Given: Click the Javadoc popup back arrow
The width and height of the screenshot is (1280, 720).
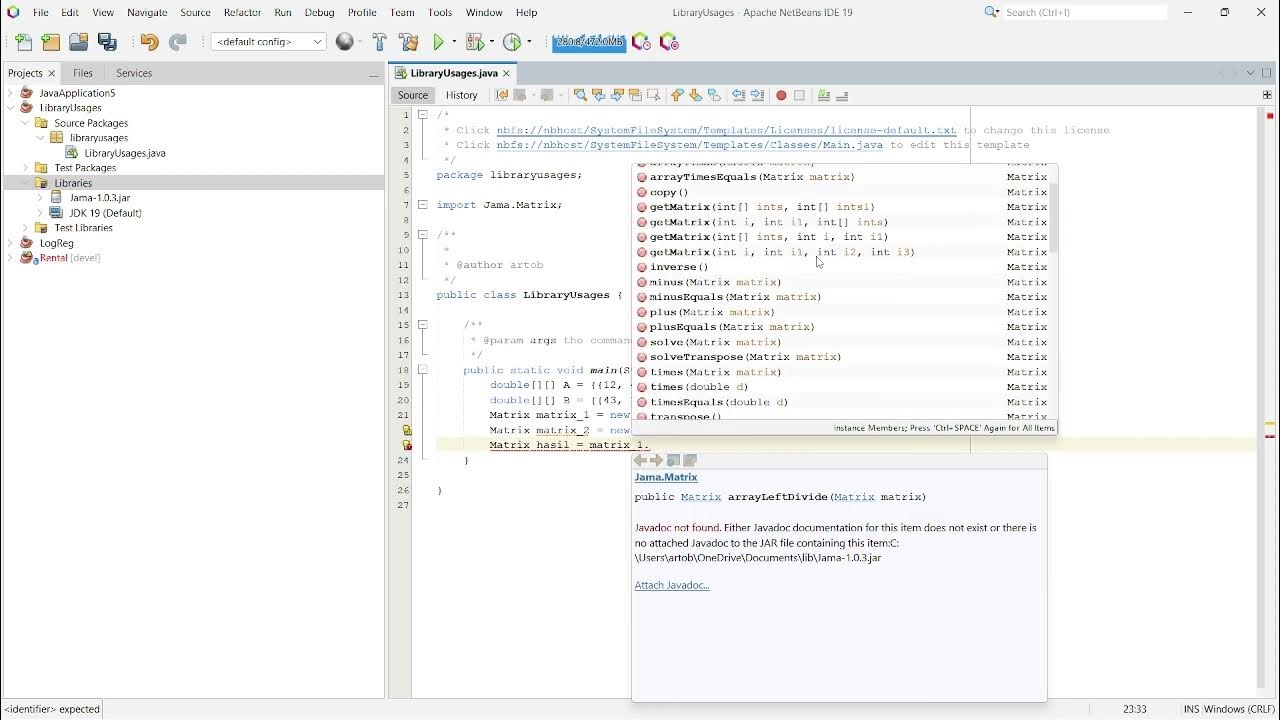Looking at the screenshot, I should 641,461.
